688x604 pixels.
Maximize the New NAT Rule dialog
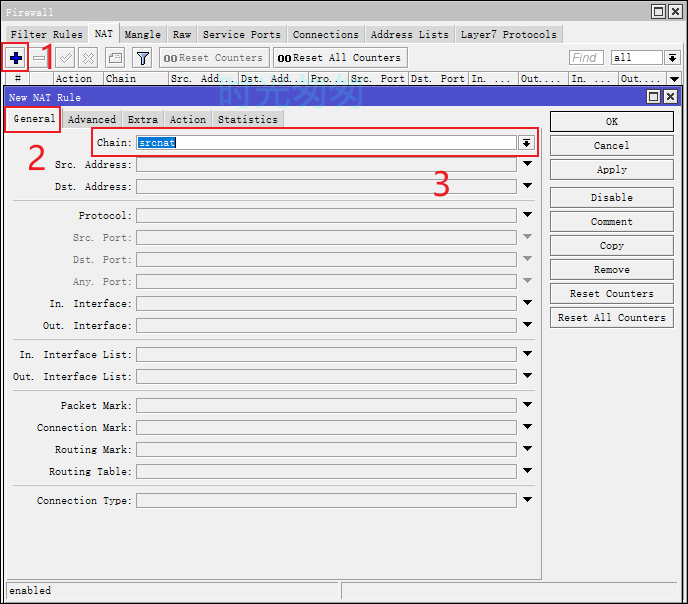[x=654, y=96]
